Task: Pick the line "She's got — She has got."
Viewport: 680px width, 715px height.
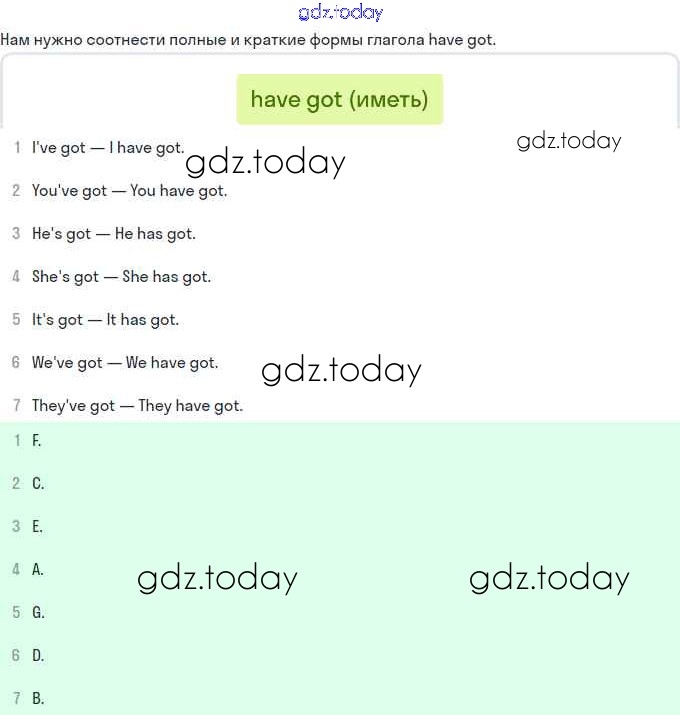Action: click(121, 277)
